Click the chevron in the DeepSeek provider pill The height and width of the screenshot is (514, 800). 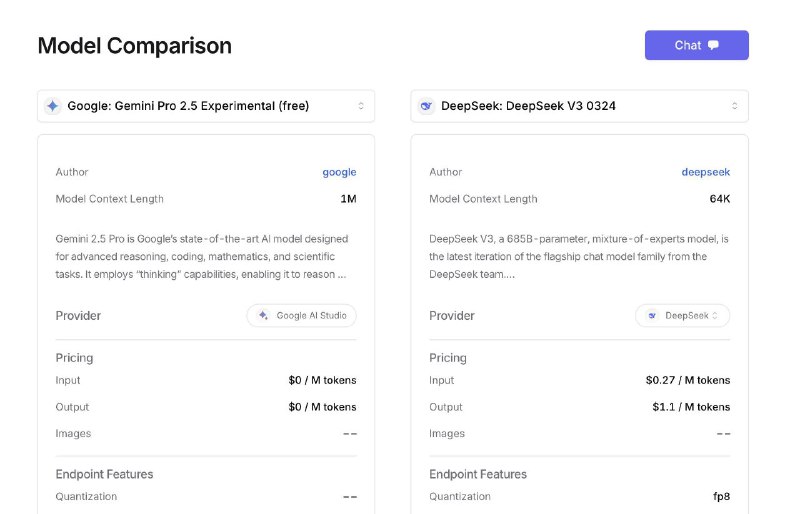coord(715,315)
